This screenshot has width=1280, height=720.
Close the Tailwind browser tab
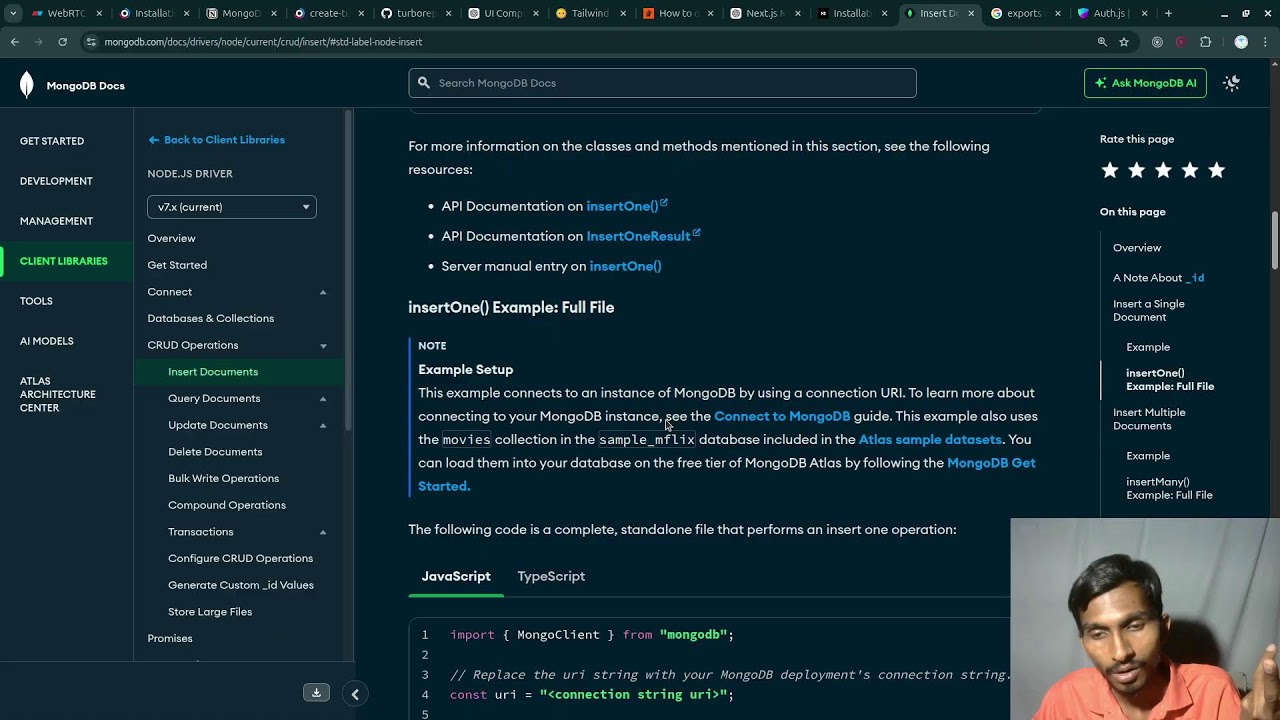(622, 14)
